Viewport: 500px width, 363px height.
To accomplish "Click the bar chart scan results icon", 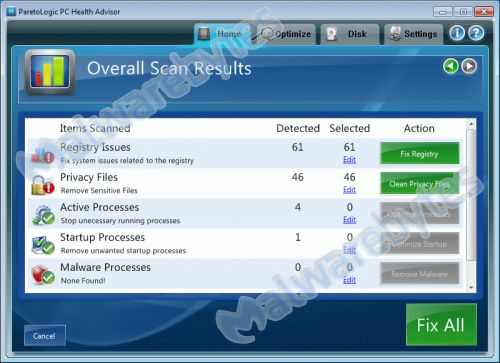I will [50, 72].
